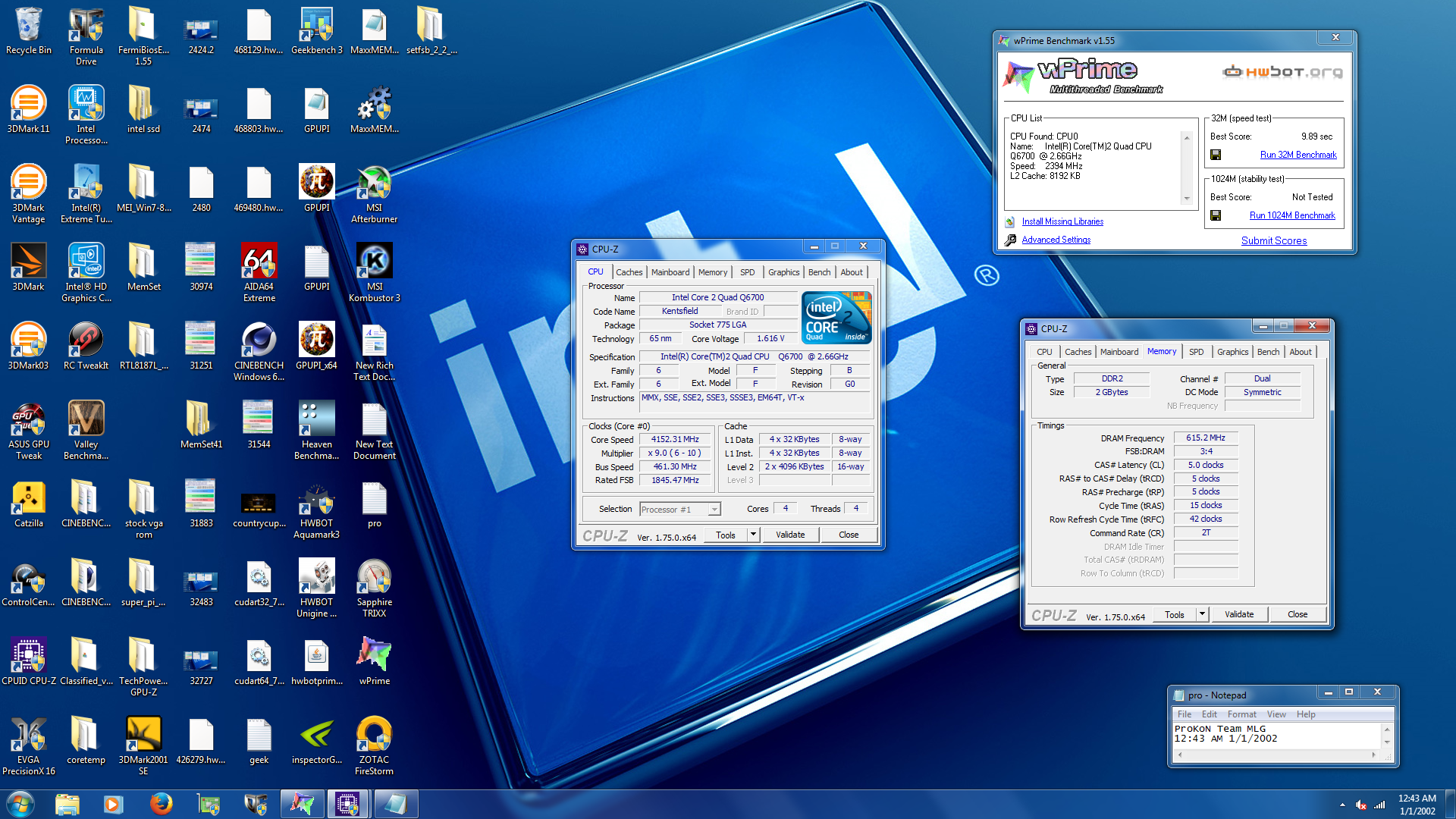Open the File menu in Notepad
The width and height of the screenshot is (1456, 819).
point(1185,714)
